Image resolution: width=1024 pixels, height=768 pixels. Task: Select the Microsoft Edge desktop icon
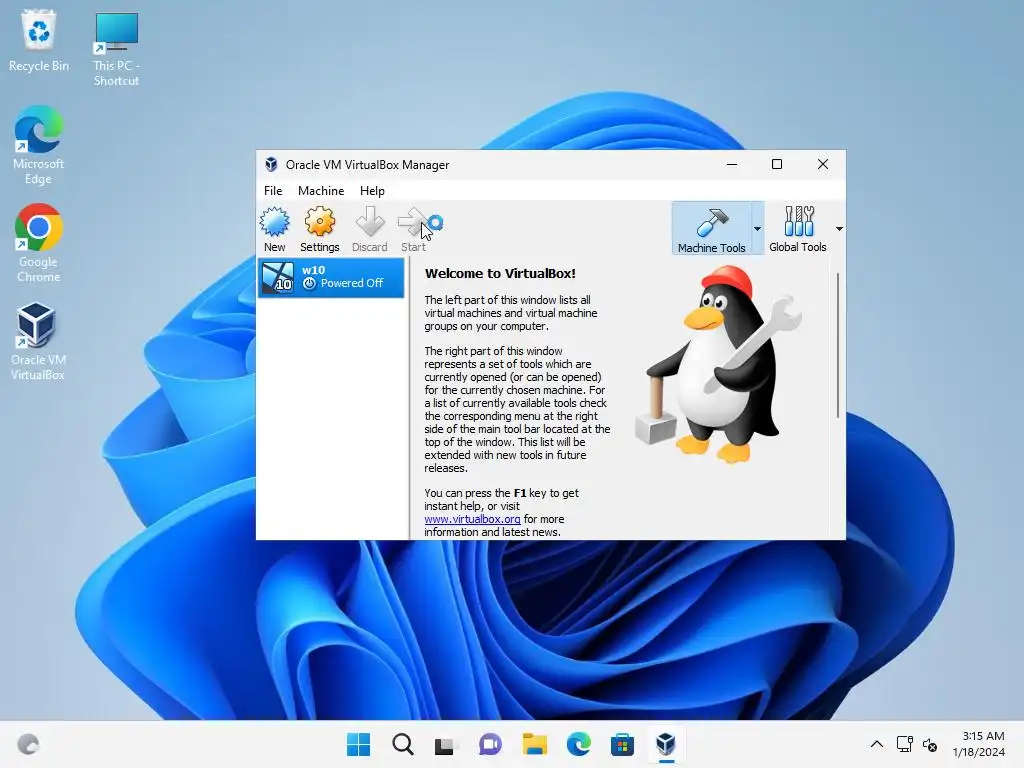[39, 145]
